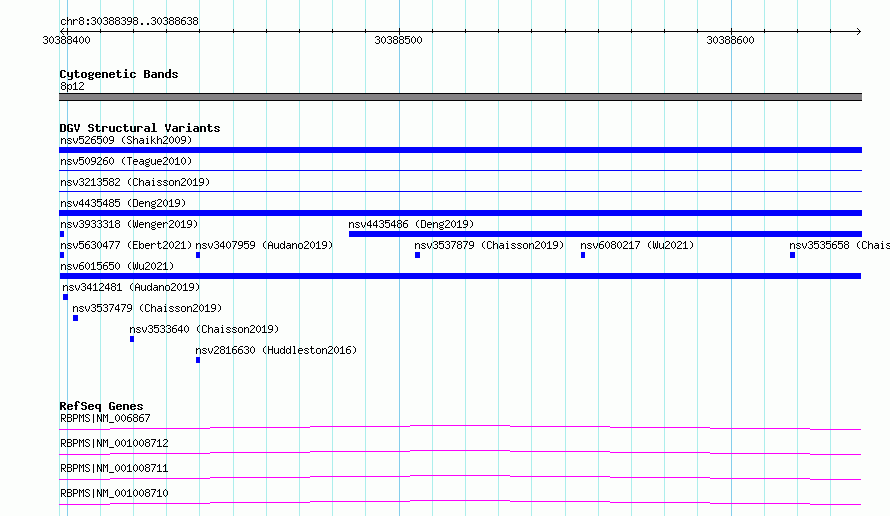Open the nsv3537479 (Chaisson2019) label
This screenshot has height=516, width=890.
point(147,308)
